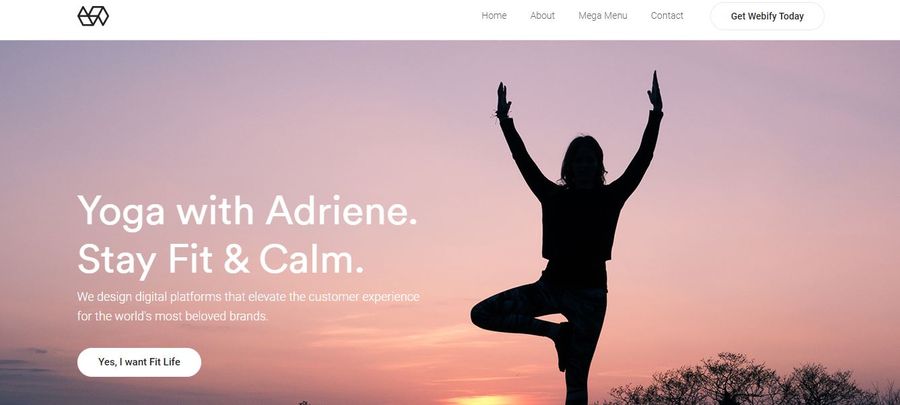The width and height of the screenshot is (900, 405).
Task: Click the silhouette's raised right-side hand
Action: coord(655,91)
